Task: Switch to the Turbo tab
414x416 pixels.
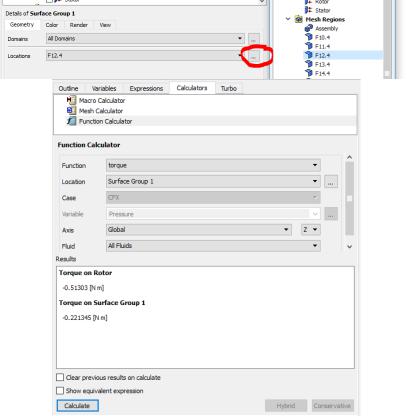Action: (x=229, y=88)
